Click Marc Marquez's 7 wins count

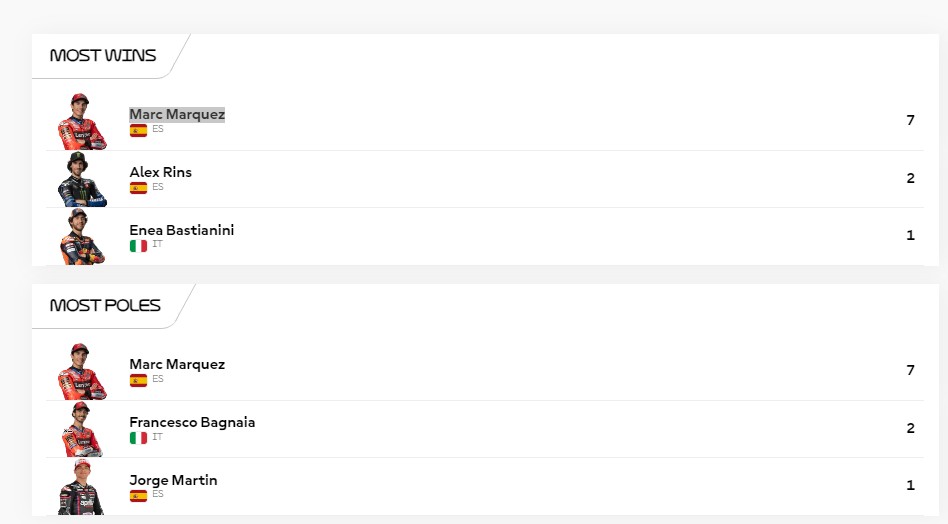coord(911,120)
